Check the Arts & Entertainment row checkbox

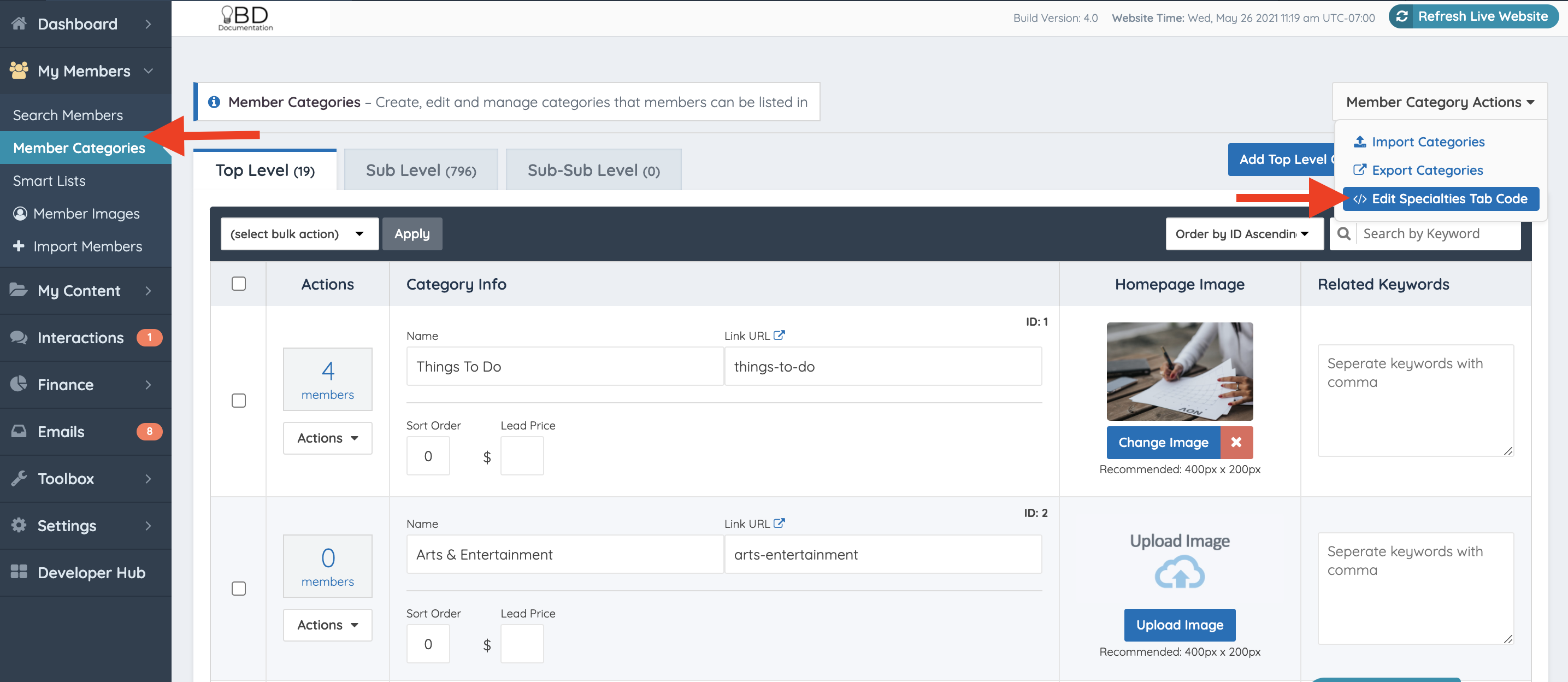[239, 588]
